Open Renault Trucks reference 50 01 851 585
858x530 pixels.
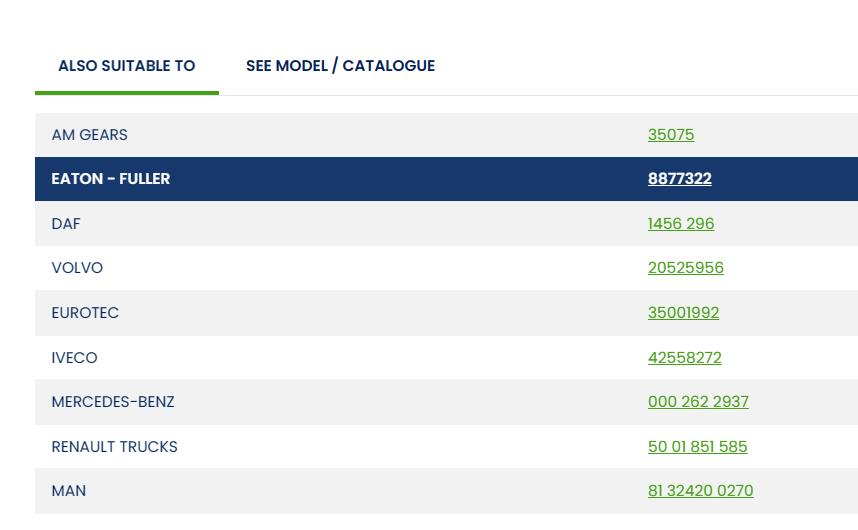click(697, 447)
